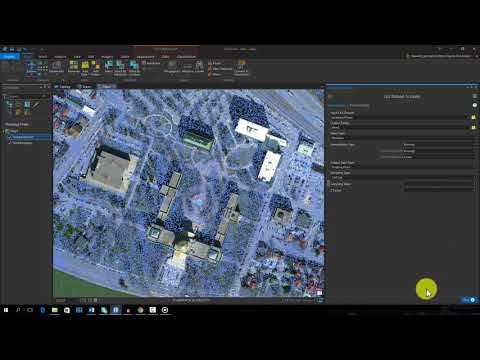Click the Contents search field
Screen dimensions: 480x360
(22, 96)
